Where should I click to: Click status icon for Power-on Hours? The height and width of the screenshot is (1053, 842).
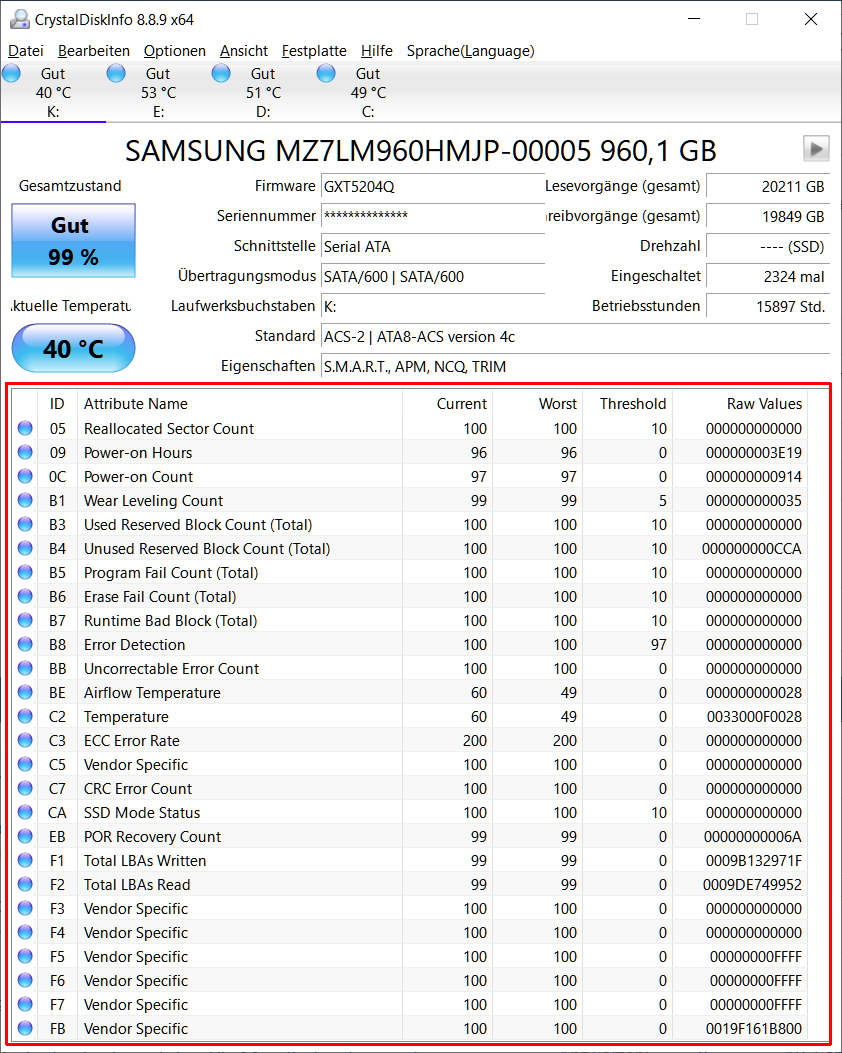(x=25, y=452)
